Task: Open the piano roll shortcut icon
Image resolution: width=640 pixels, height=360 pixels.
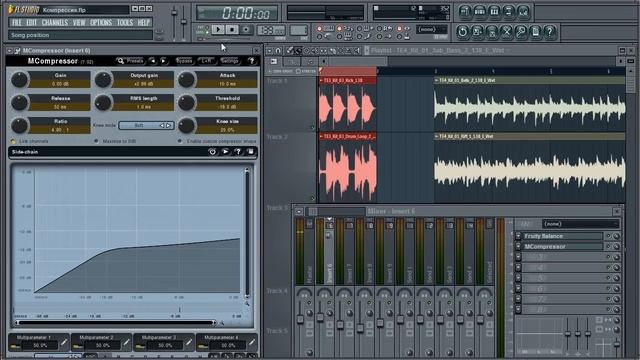Action: pyautogui.click(x=494, y=12)
